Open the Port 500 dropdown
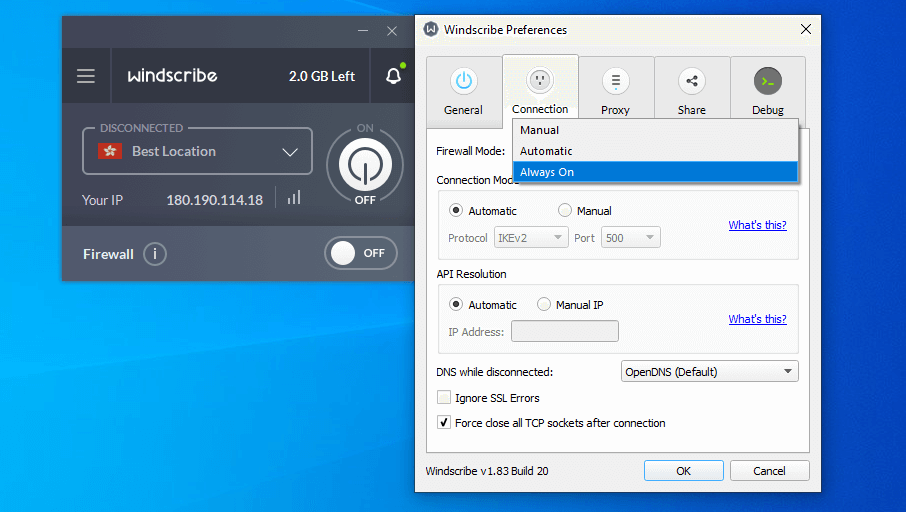 [x=630, y=238]
